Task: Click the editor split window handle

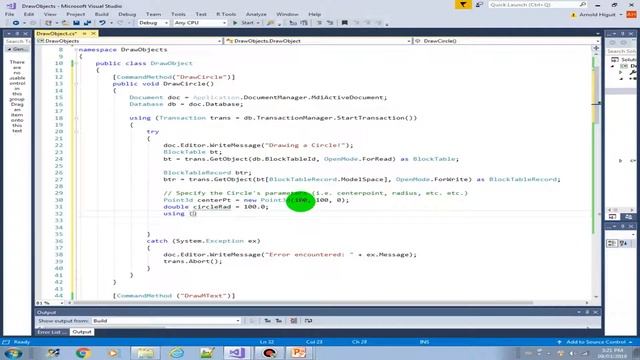Action: (596, 48)
